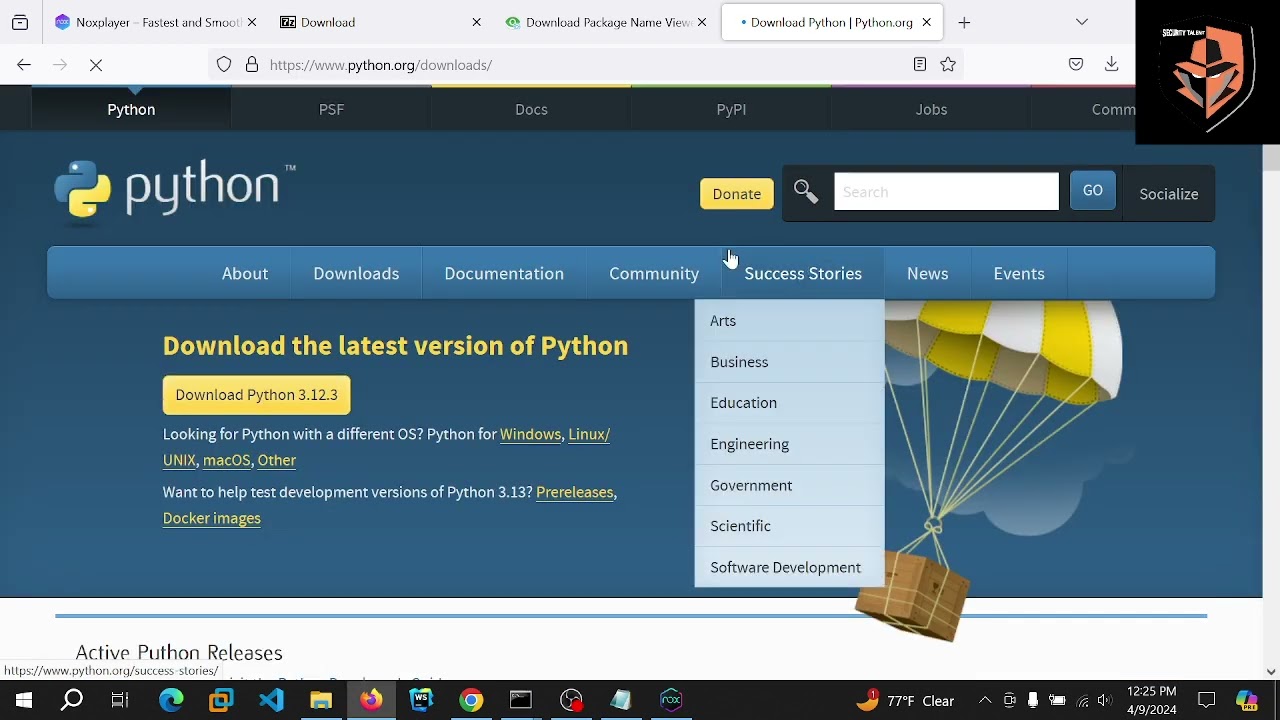The width and height of the screenshot is (1280, 720).
Task: Select Education in Success Stories submenu
Action: click(x=790, y=403)
